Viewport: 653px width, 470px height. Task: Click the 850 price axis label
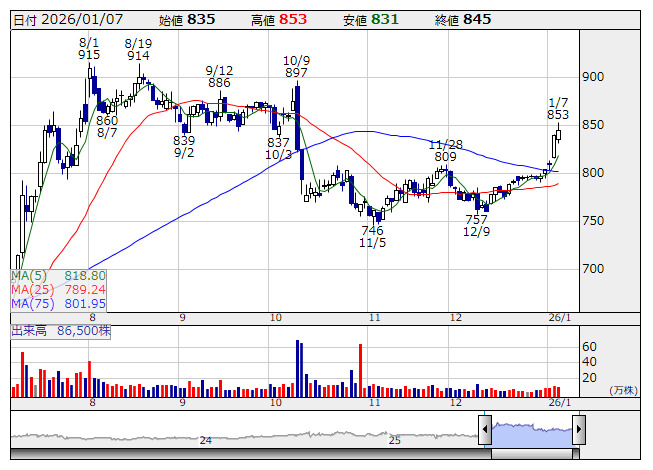point(593,125)
